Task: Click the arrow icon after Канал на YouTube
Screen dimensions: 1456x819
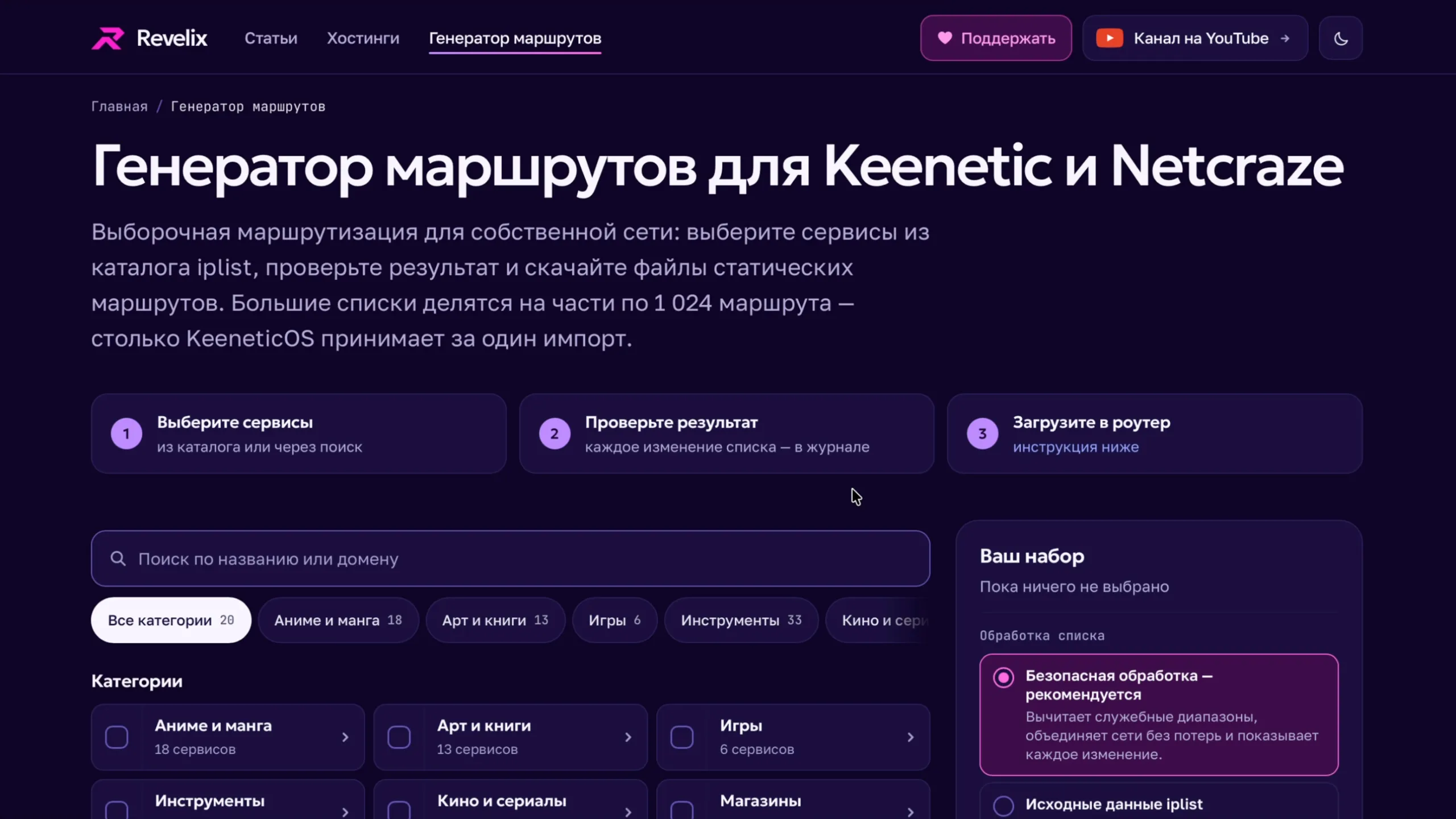Action: [x=1285, y=38]
